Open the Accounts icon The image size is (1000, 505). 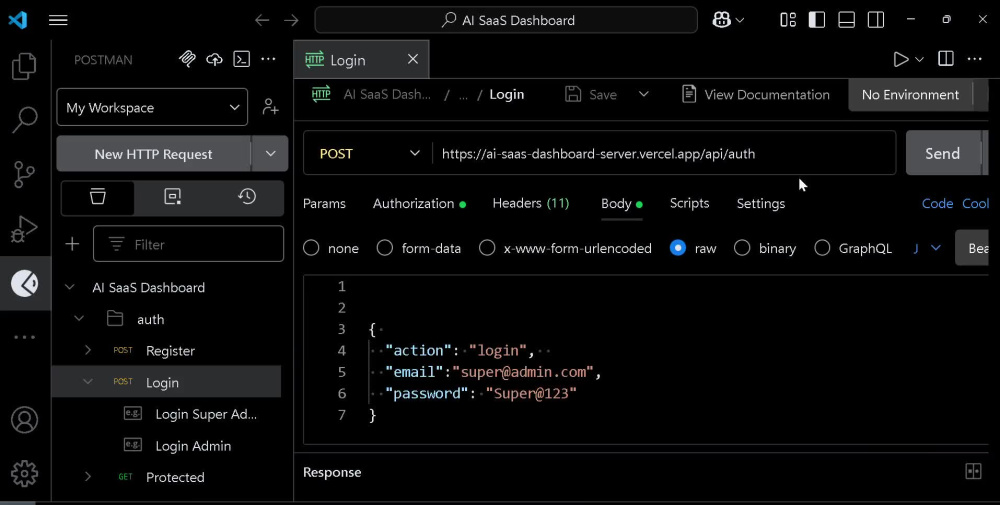(24, 420)
